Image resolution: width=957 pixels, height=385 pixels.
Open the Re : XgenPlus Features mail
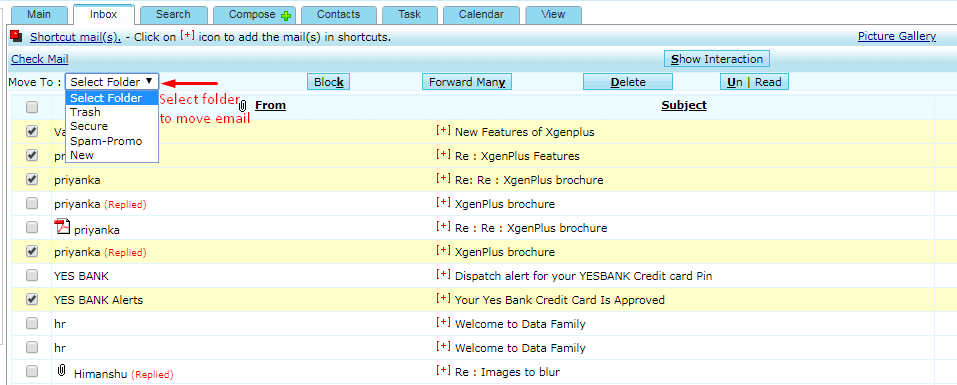coord(518,156)
